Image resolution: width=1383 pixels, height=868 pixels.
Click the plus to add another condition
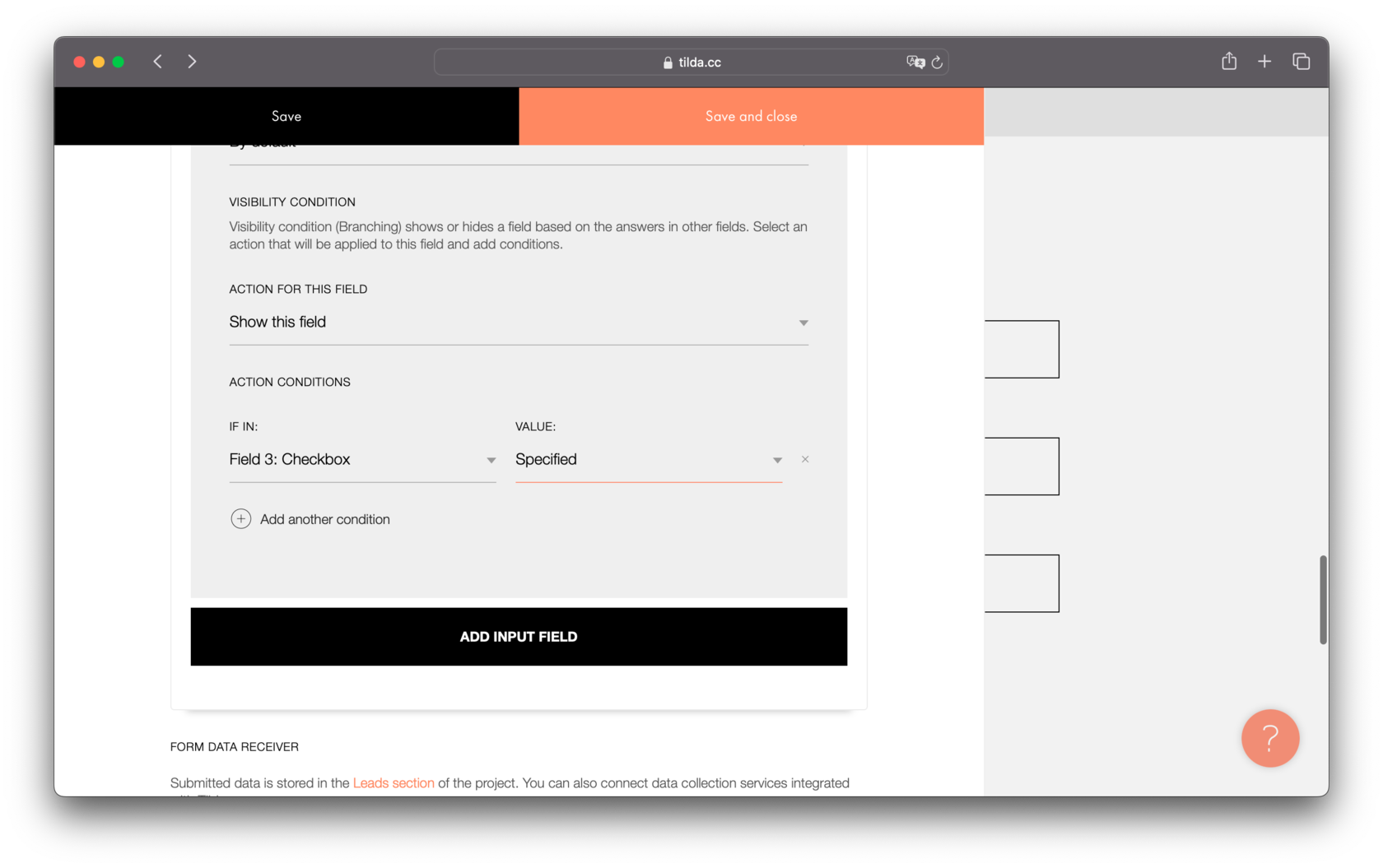[240, 518]
